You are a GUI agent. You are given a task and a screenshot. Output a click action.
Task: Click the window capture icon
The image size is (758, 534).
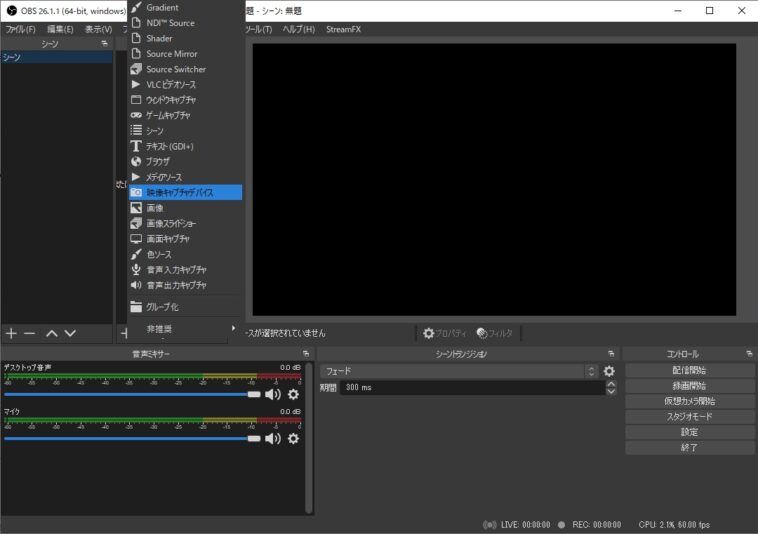136,100
